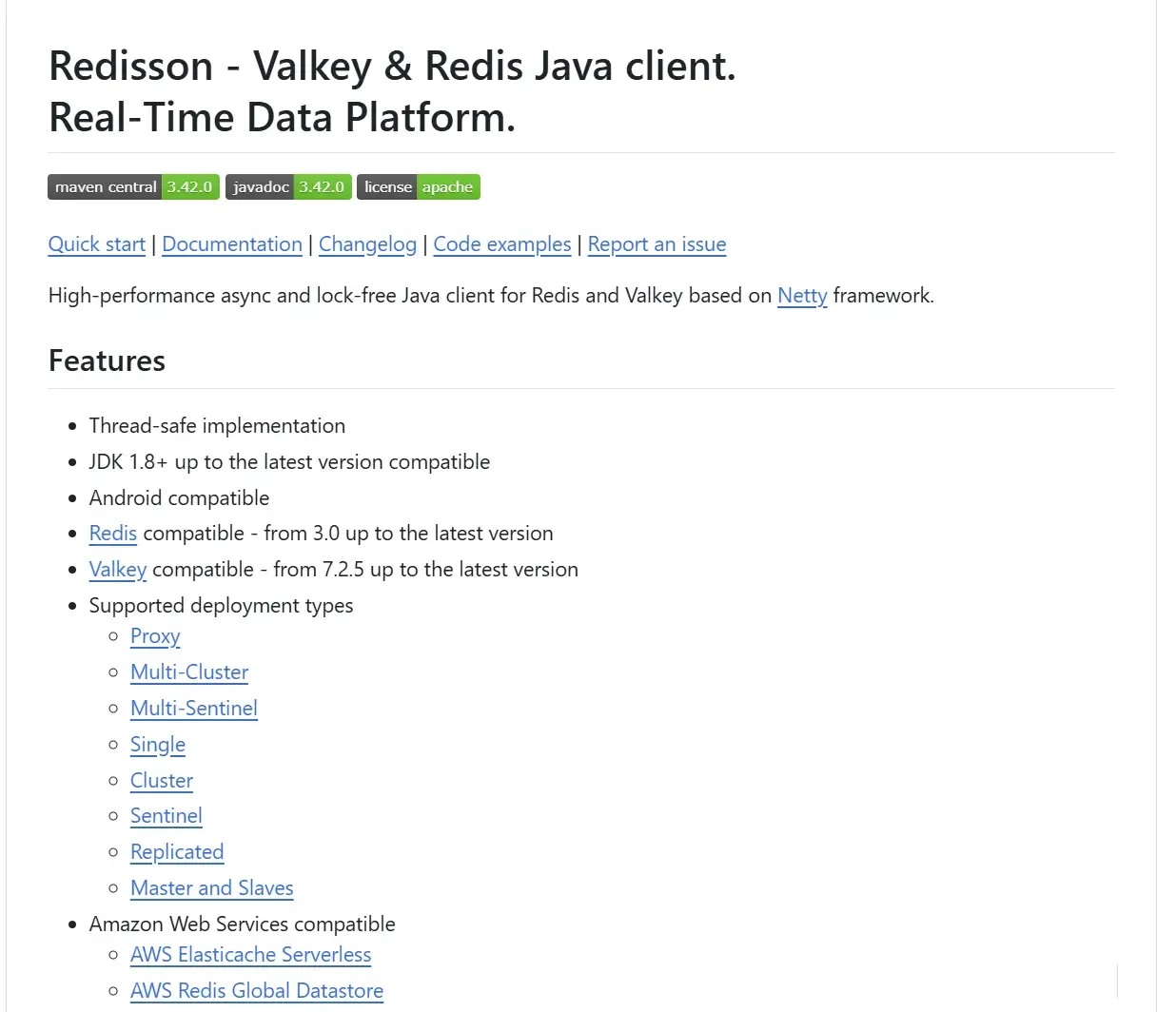Open the Multi-Cluster deployment link
The width and height of the screenshot is (1176, 1012).
click(x=189, y=672)
